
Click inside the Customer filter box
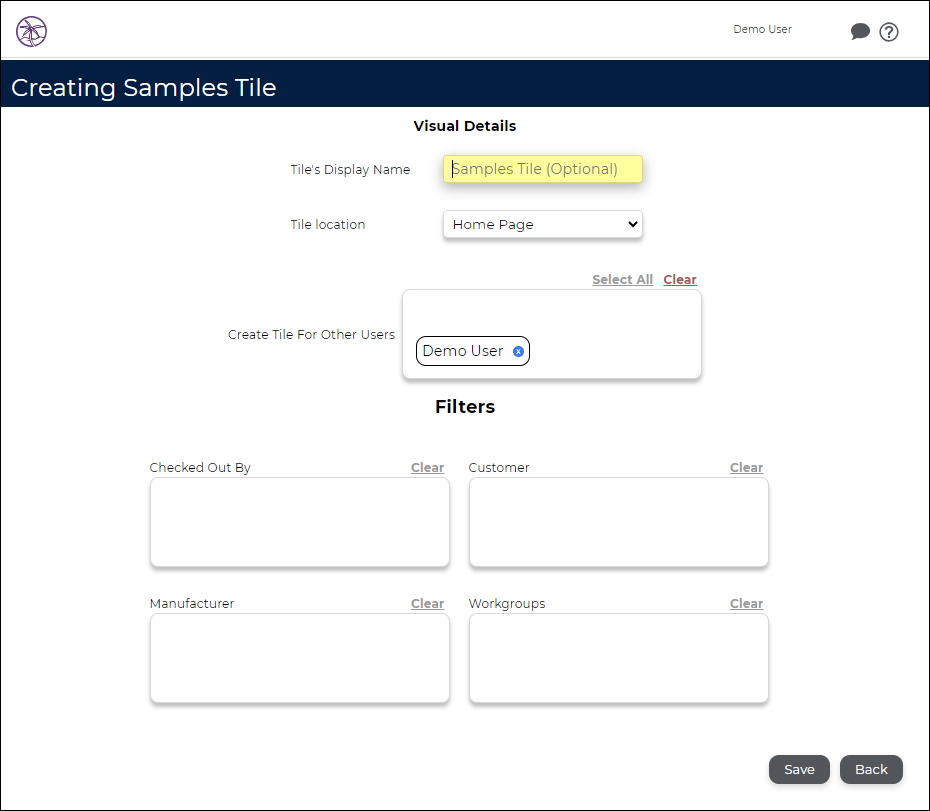tap(619, 522)
